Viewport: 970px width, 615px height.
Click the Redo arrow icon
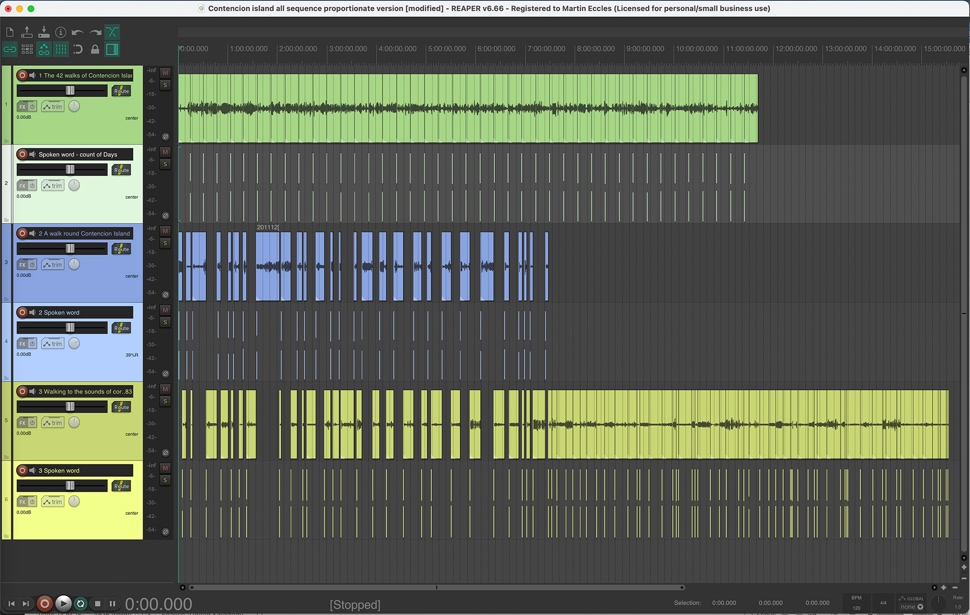point(95,32)
